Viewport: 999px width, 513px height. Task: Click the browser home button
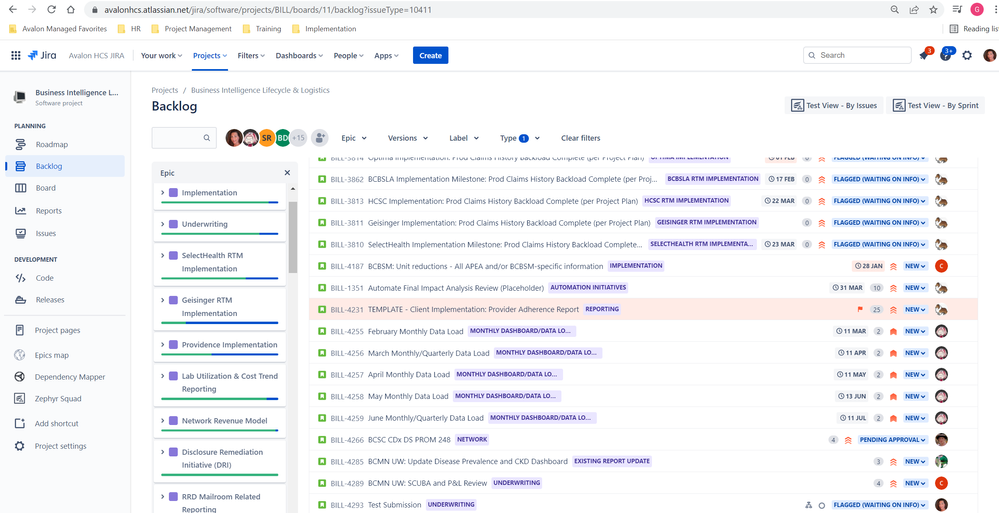click(71, 10)
